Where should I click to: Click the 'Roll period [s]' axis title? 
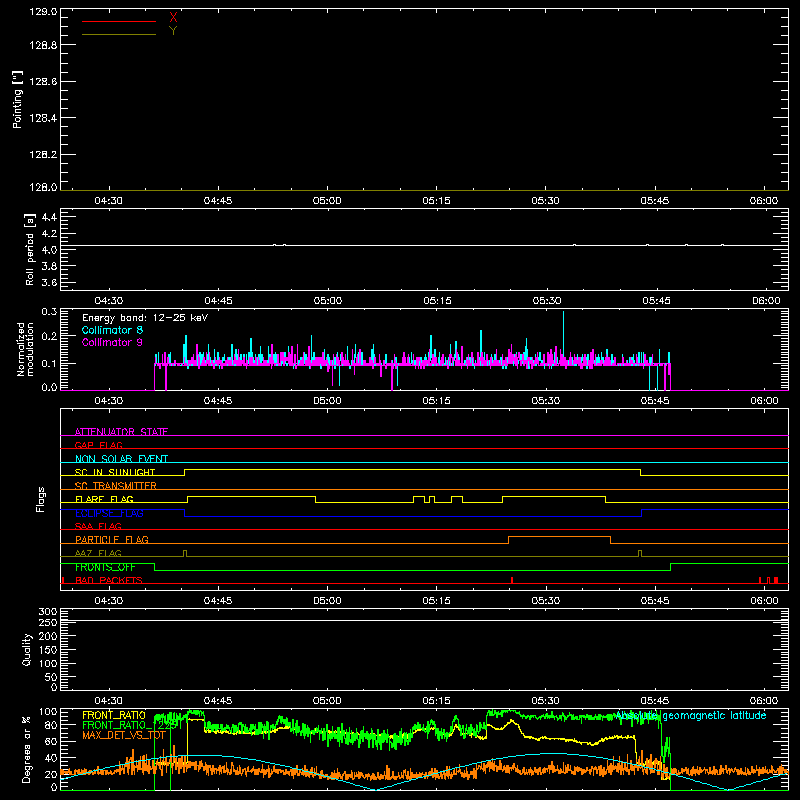click(x=30, y=249)
